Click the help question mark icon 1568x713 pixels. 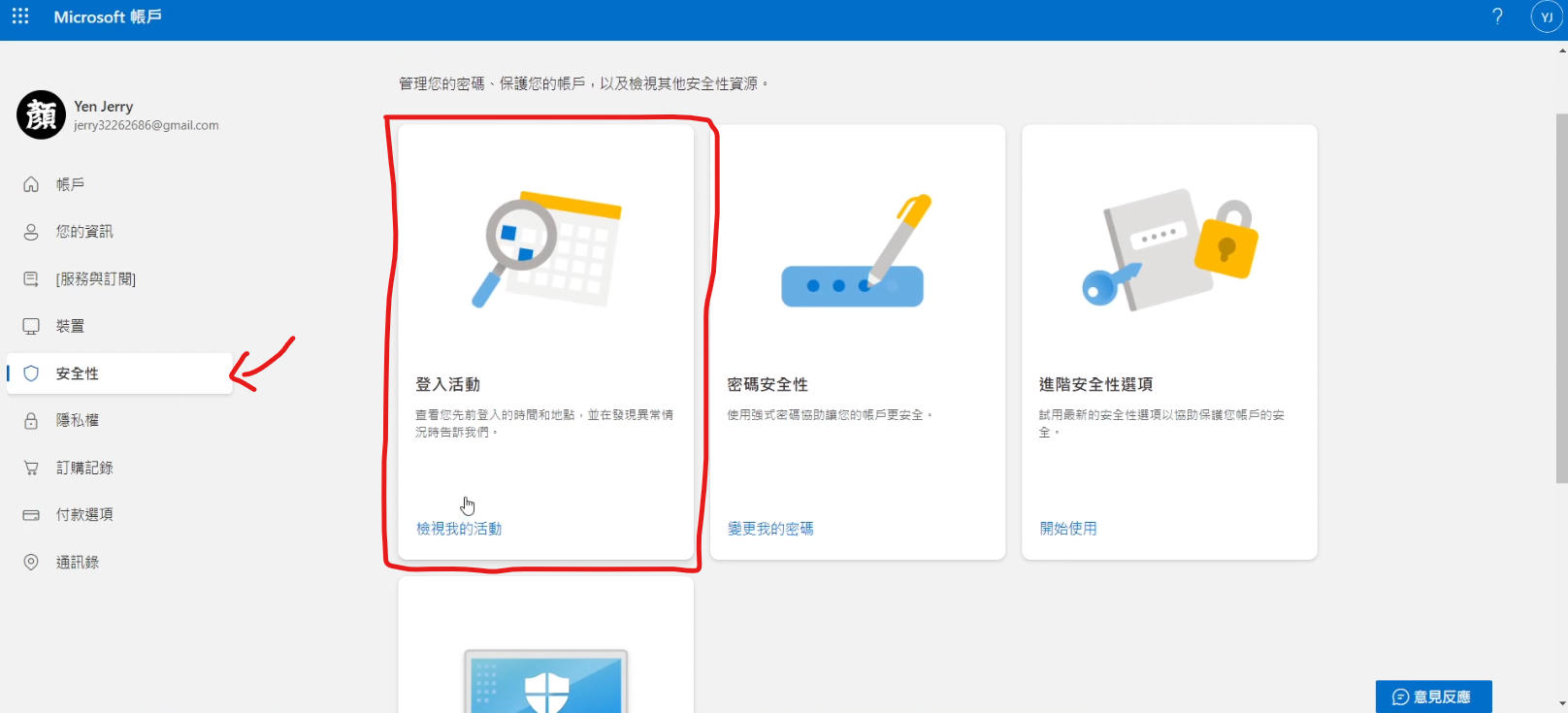(x=1497, y=16)
